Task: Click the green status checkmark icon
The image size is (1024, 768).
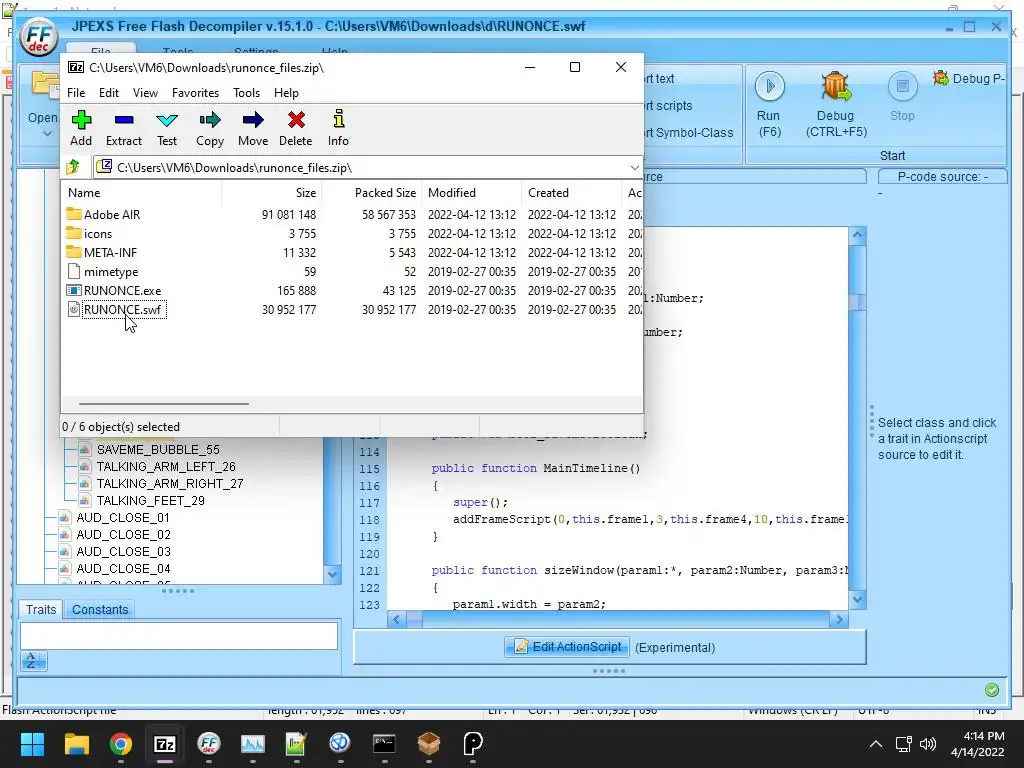Action: point(991,690)
